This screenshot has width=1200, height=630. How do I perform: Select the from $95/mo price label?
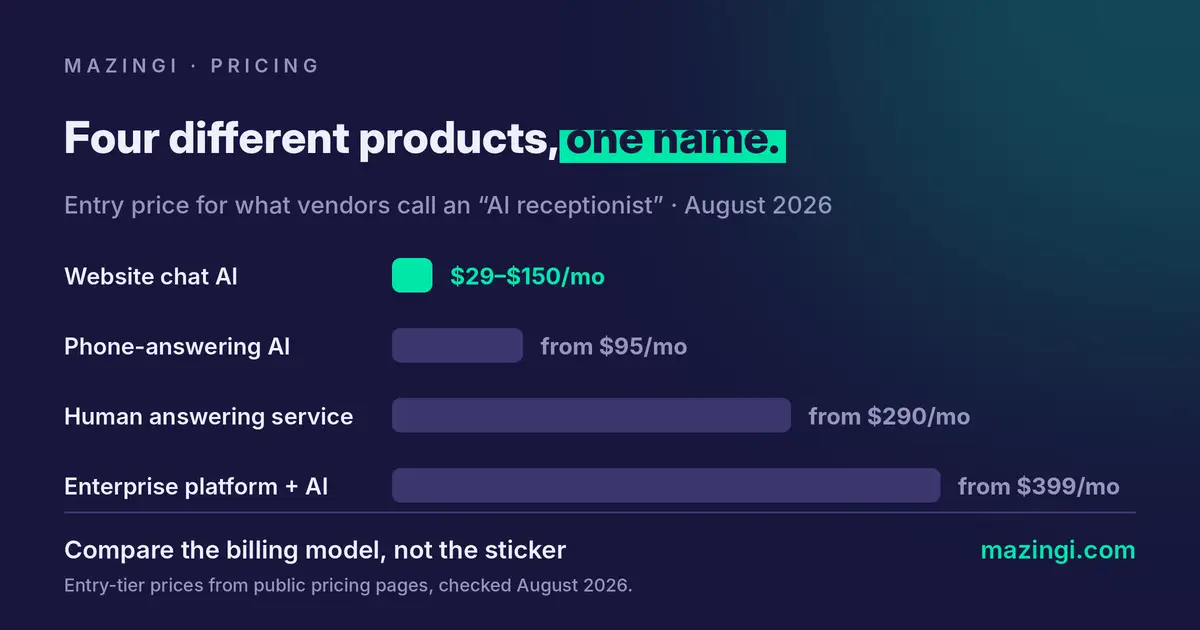614,347
